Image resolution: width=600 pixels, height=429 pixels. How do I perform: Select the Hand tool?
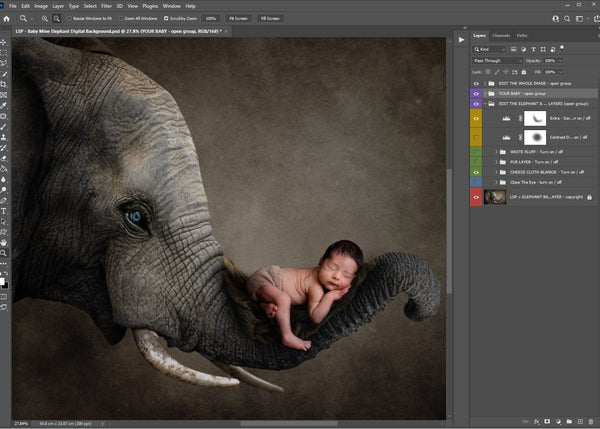(5, 242)
